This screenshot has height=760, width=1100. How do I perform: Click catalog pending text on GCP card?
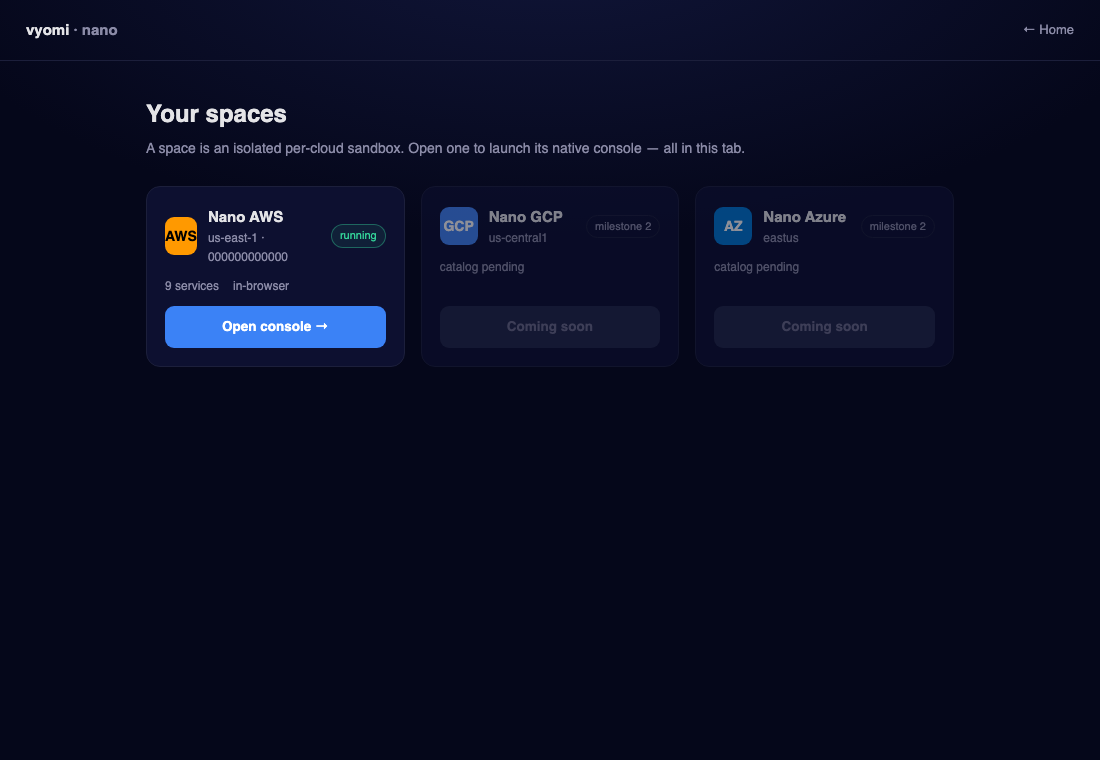click(x=482, y=267)
